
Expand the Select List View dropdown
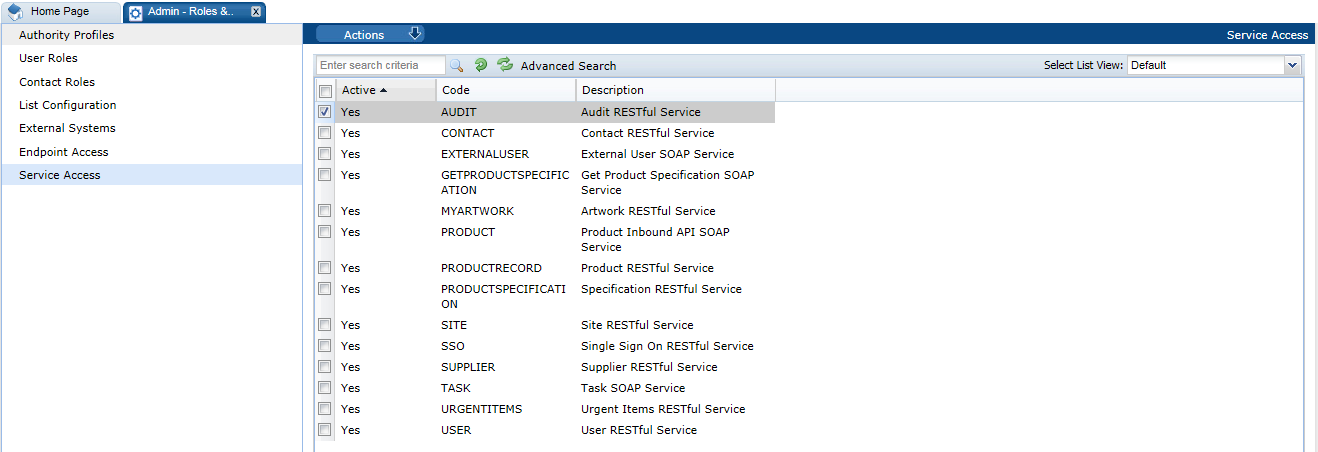pos(1292,65)
